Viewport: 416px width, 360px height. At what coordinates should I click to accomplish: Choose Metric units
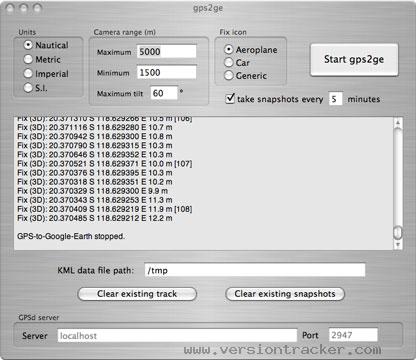28,59
